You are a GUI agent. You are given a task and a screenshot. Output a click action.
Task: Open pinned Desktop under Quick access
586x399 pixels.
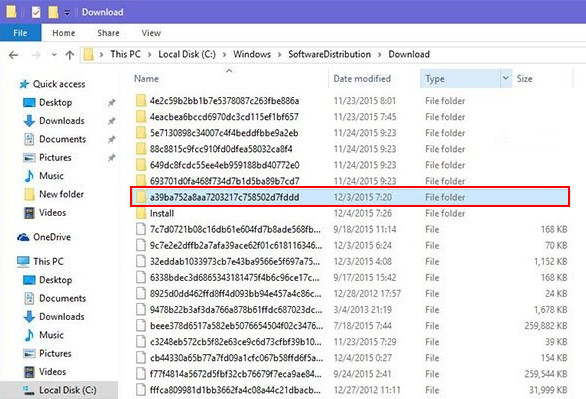pyautogui.click(x=56, y=102)
